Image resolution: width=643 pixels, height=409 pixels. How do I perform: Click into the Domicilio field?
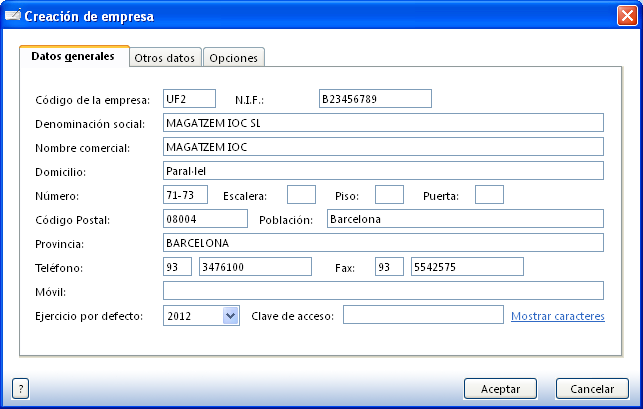(382, 170)
